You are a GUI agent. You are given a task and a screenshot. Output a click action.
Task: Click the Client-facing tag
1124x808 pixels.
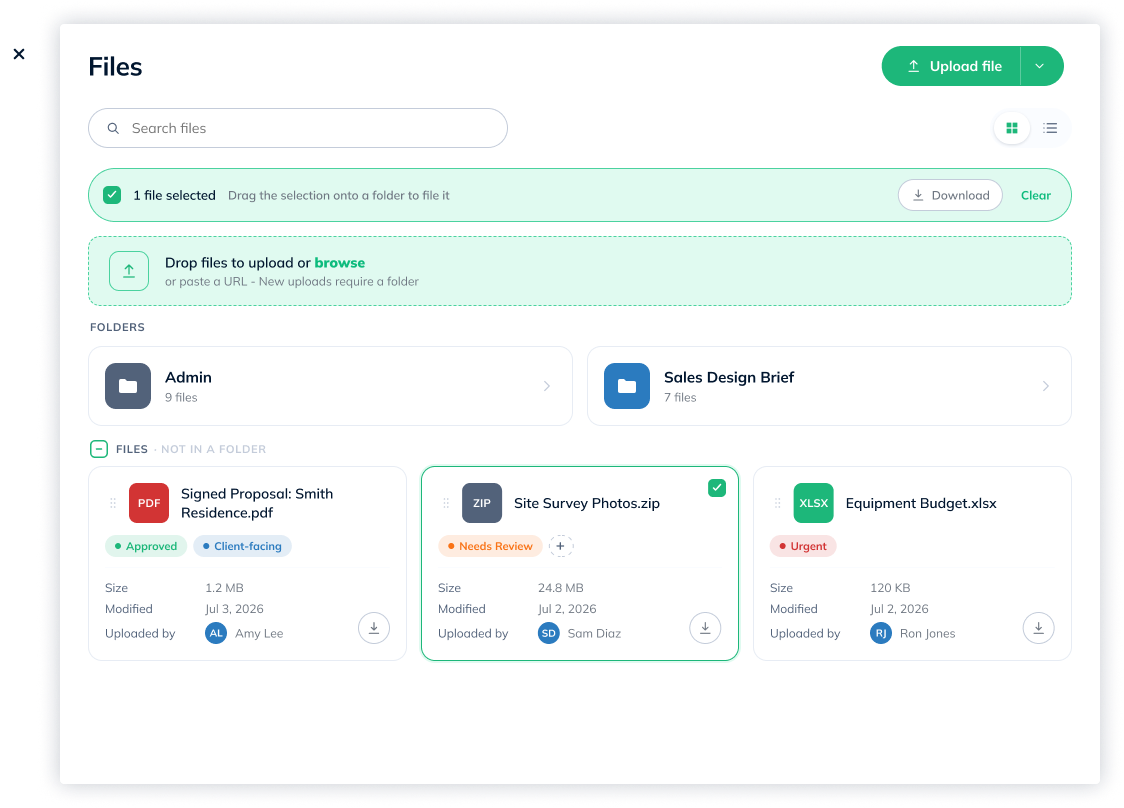[242, 546]
